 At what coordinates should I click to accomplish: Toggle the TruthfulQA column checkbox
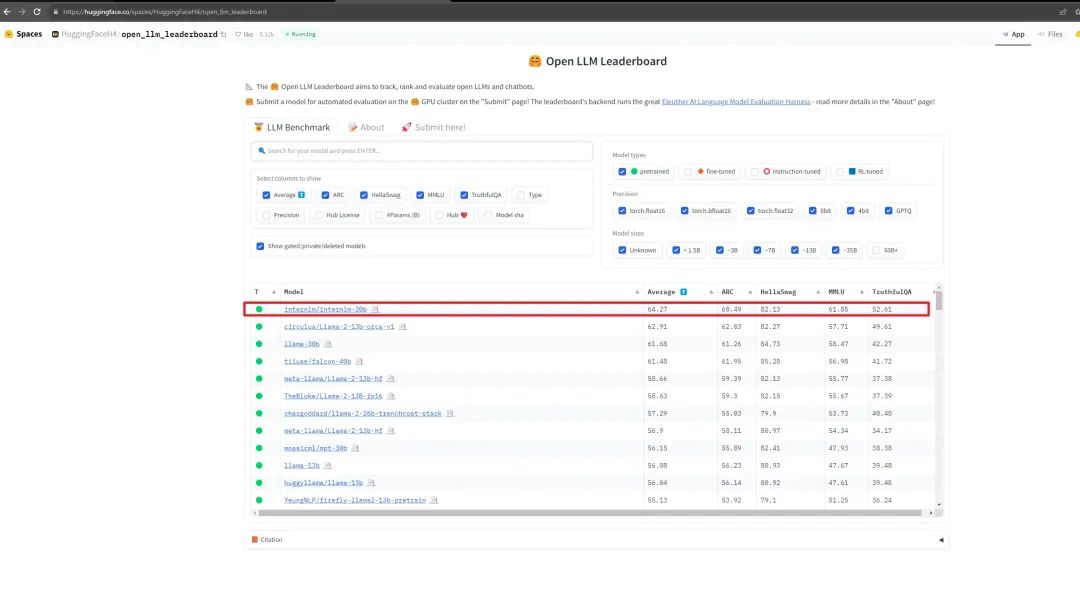[x=464, y=195]
